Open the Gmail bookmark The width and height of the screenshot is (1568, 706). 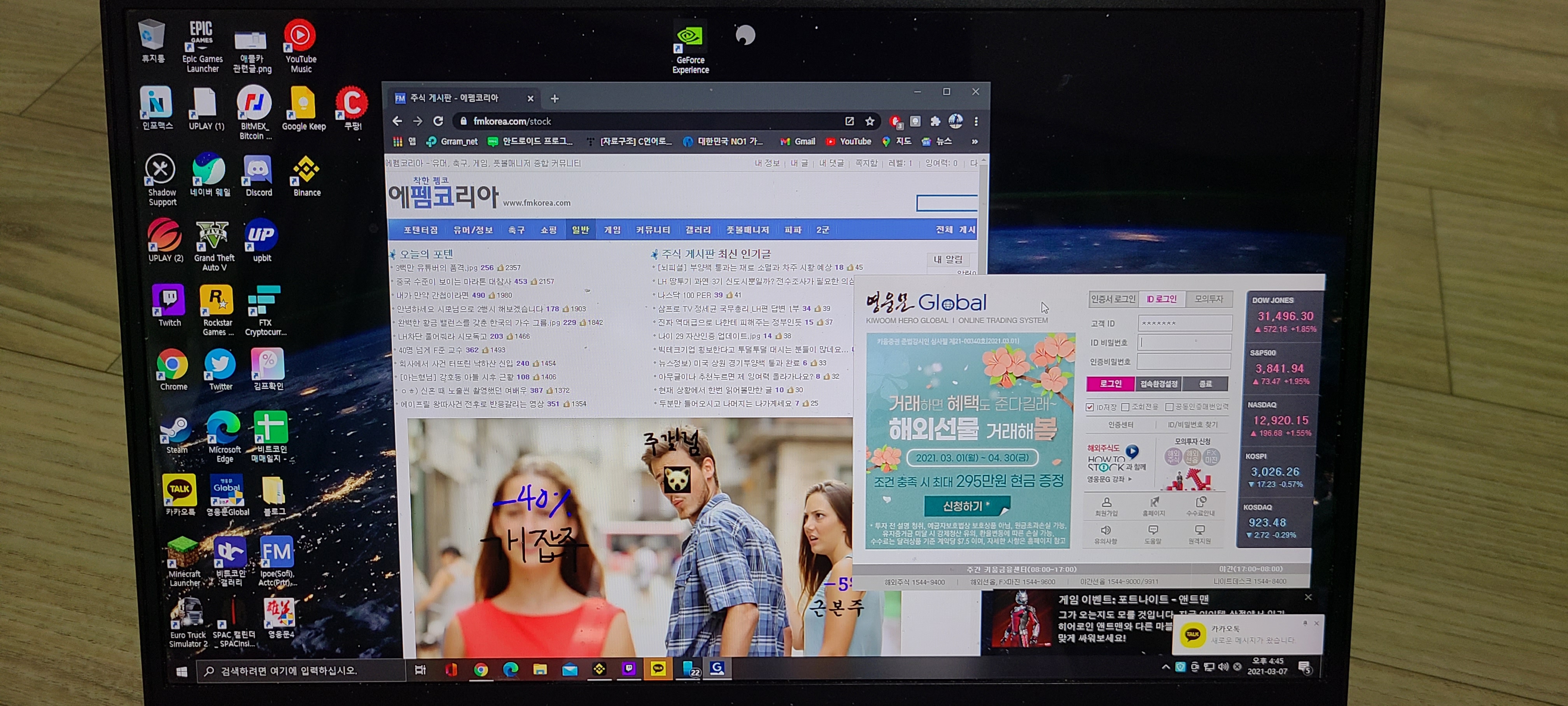click(798, 141)
